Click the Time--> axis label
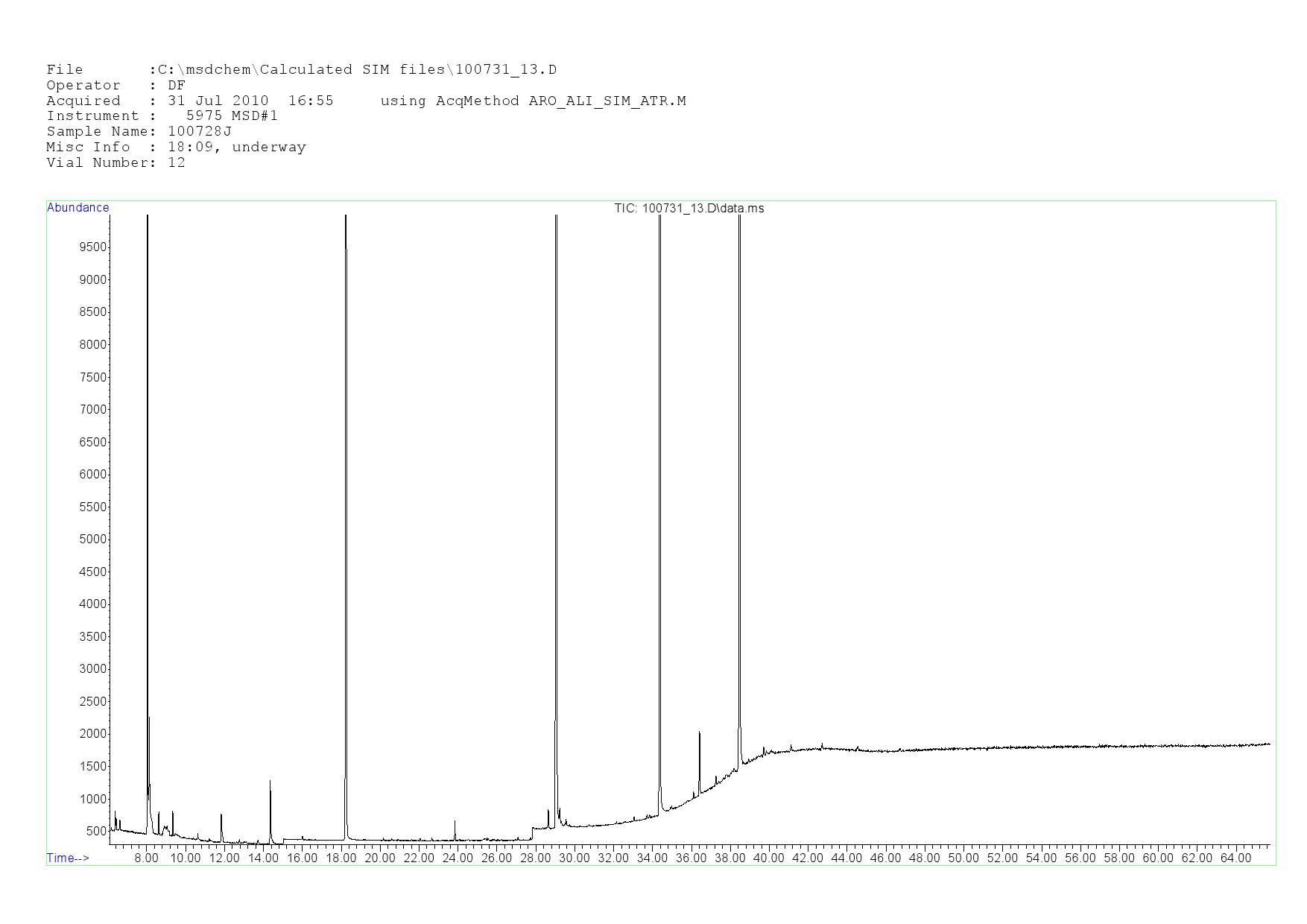The image size is (1307, 924). coord(68,858)
